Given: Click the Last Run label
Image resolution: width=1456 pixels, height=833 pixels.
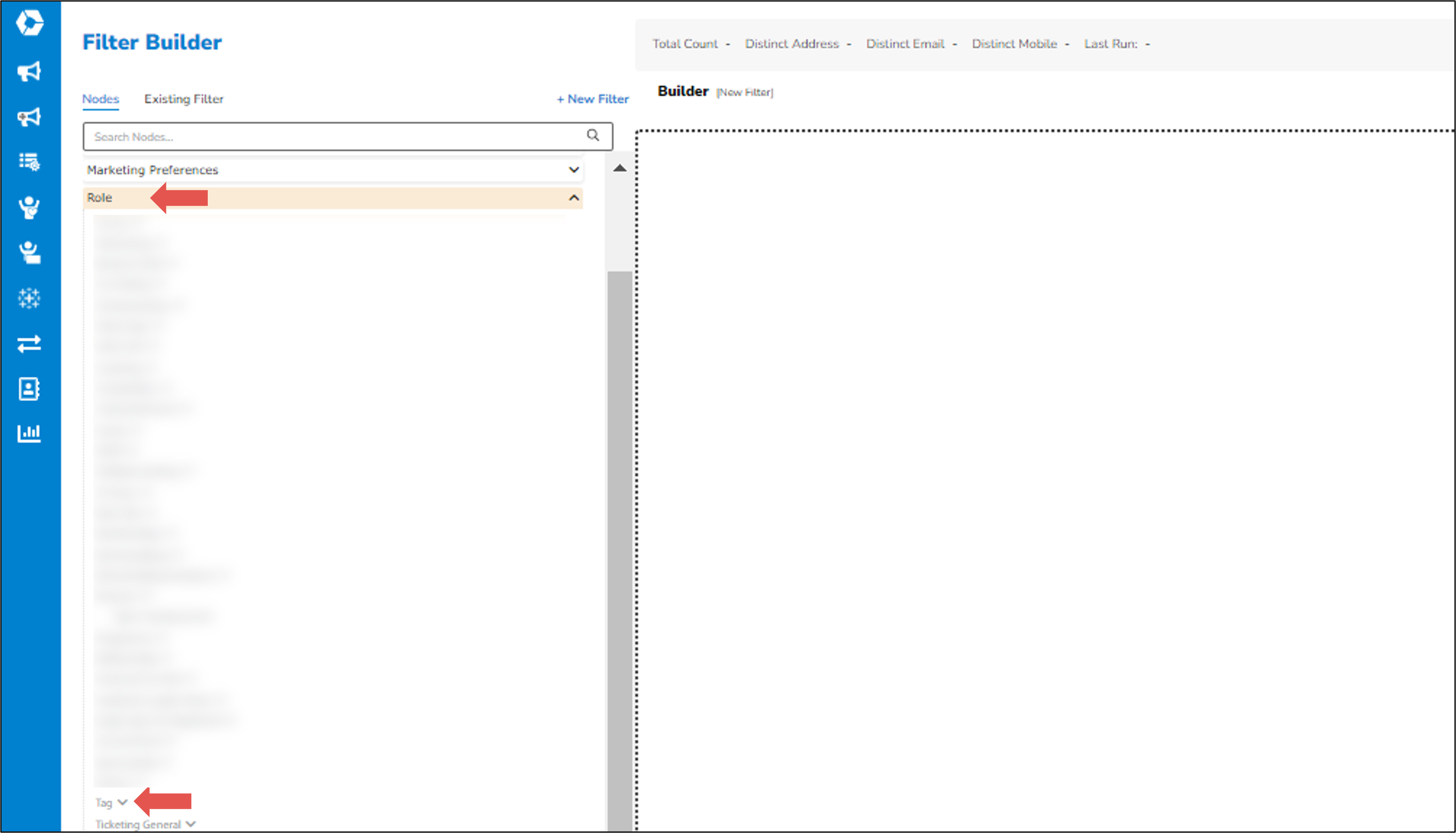Looking at the screenshot, I should coord(1111,44).
